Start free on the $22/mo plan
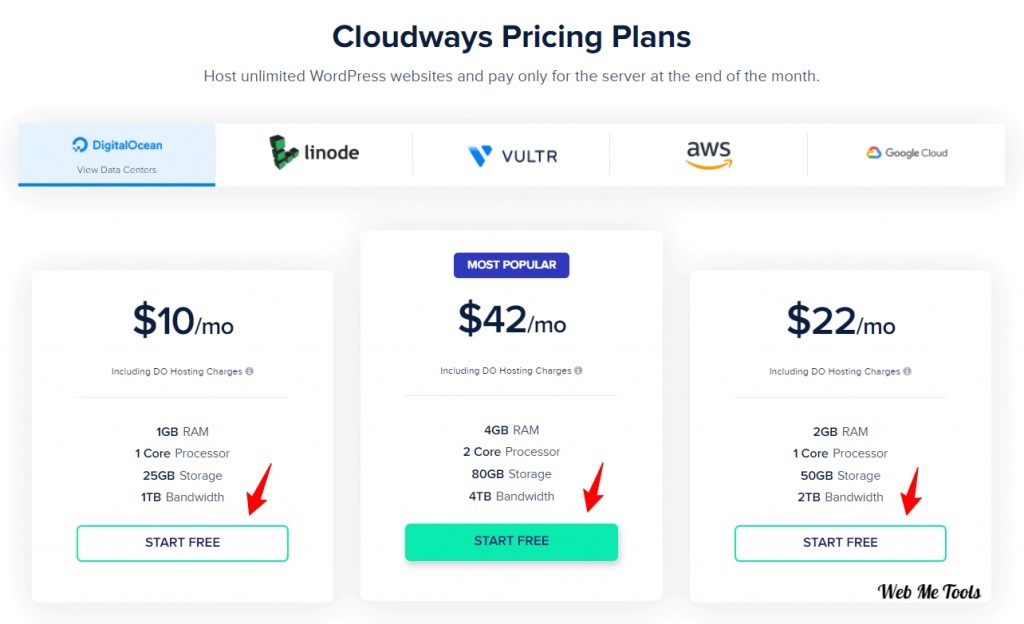 tap(840, 543)
